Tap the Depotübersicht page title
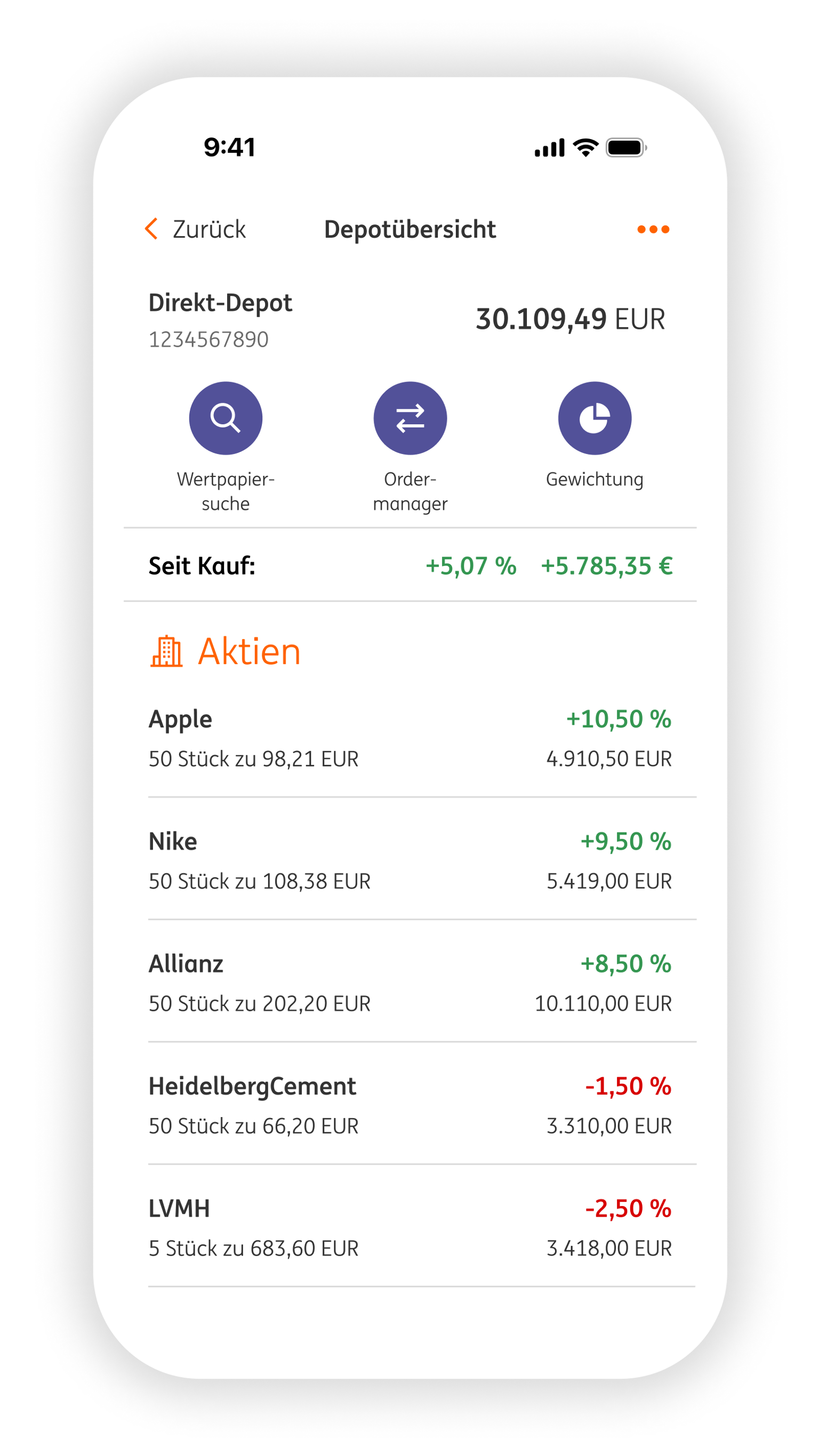Viewport: 819px width, 1456px height. tap(409, 229)
